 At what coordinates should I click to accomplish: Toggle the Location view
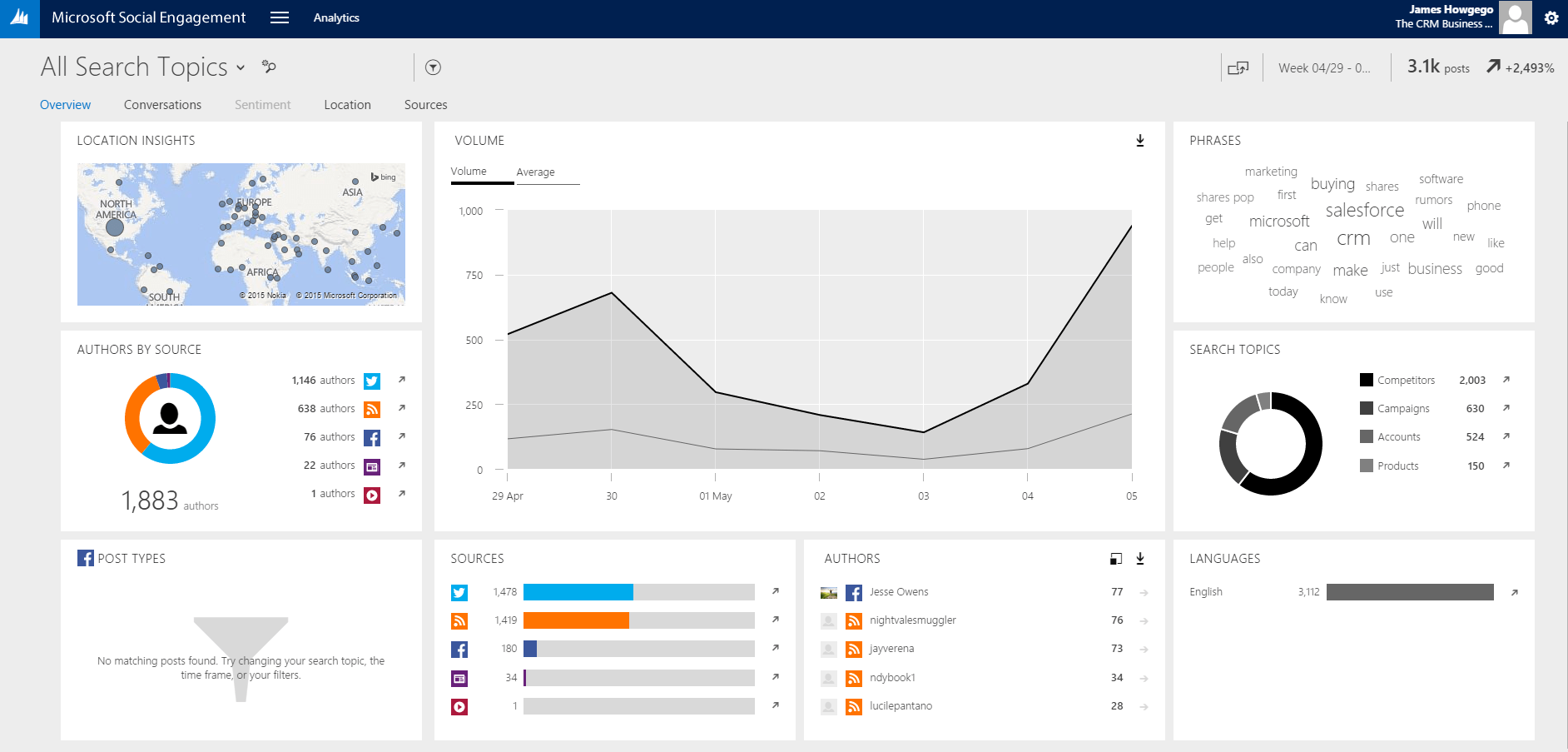pos(347,105)
